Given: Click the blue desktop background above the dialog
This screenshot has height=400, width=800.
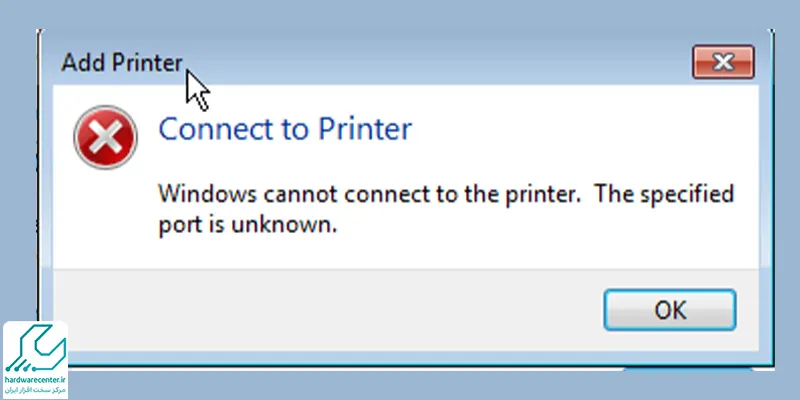Looking at the screenshot, I should pos(400,14).
